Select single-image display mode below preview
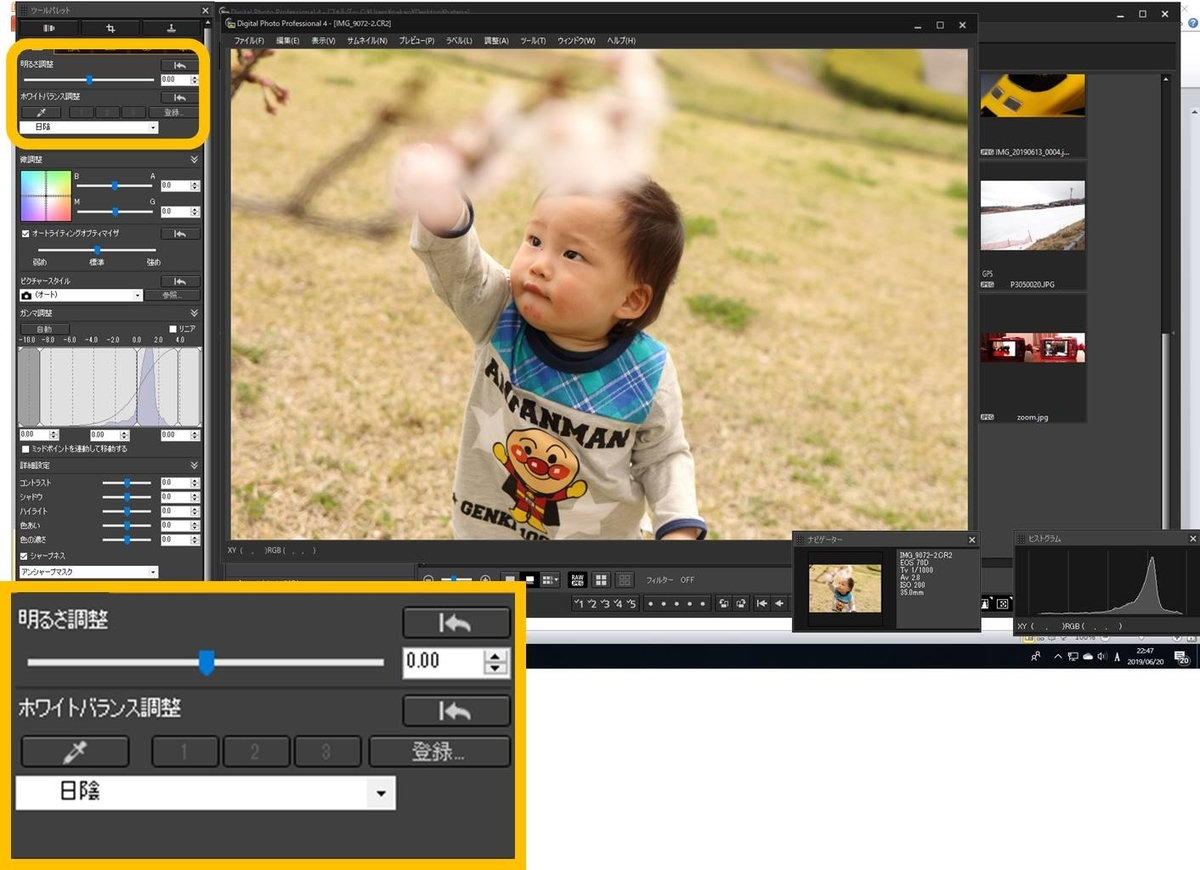Viewport: 1200px width, 870px height. [x=510, y=580]
